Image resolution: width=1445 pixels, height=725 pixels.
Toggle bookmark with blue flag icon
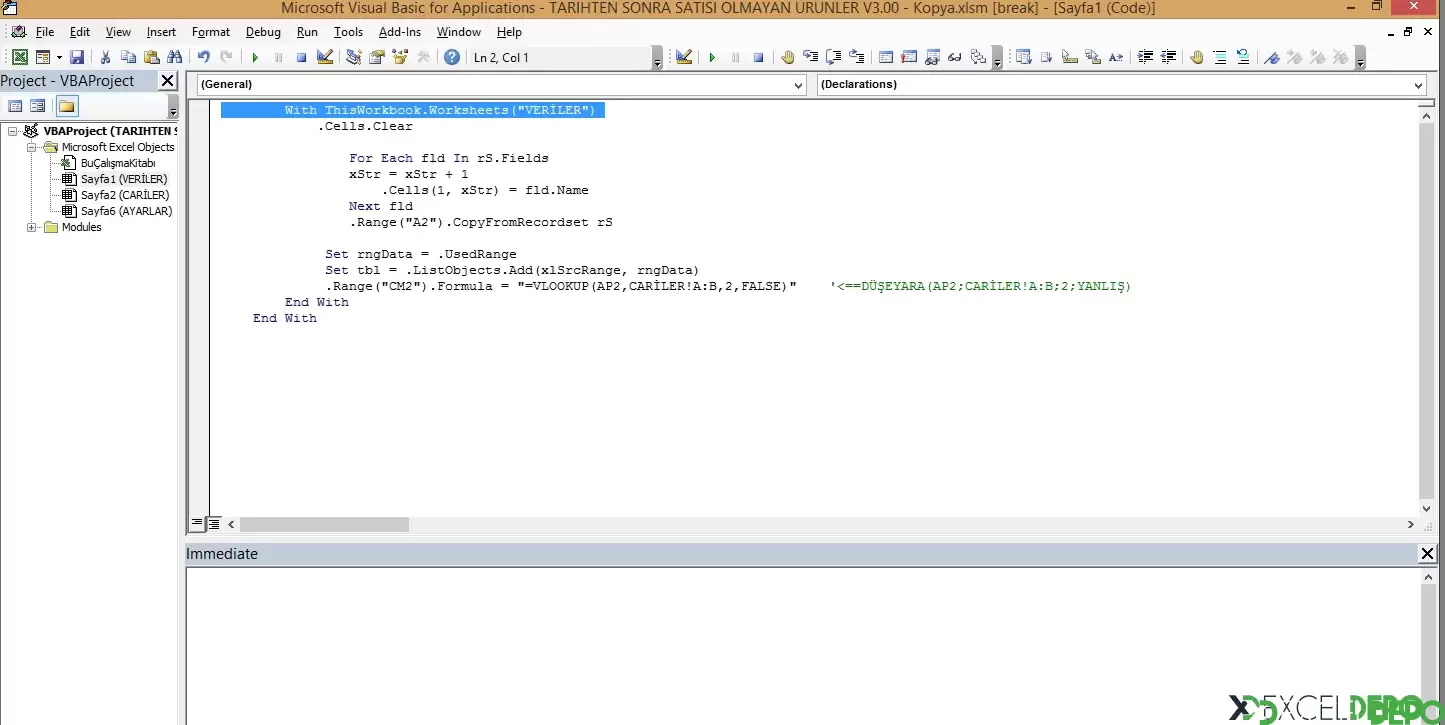click(1271, 58)
